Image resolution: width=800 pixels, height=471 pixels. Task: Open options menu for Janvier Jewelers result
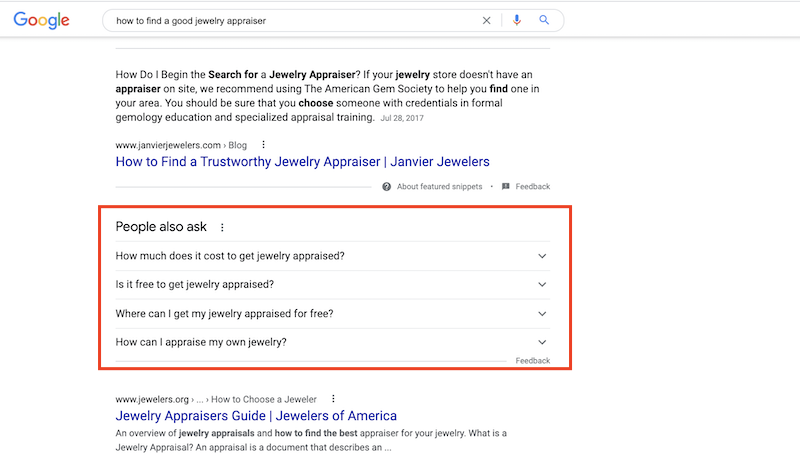pyautogui.click(x=263, y=144)
